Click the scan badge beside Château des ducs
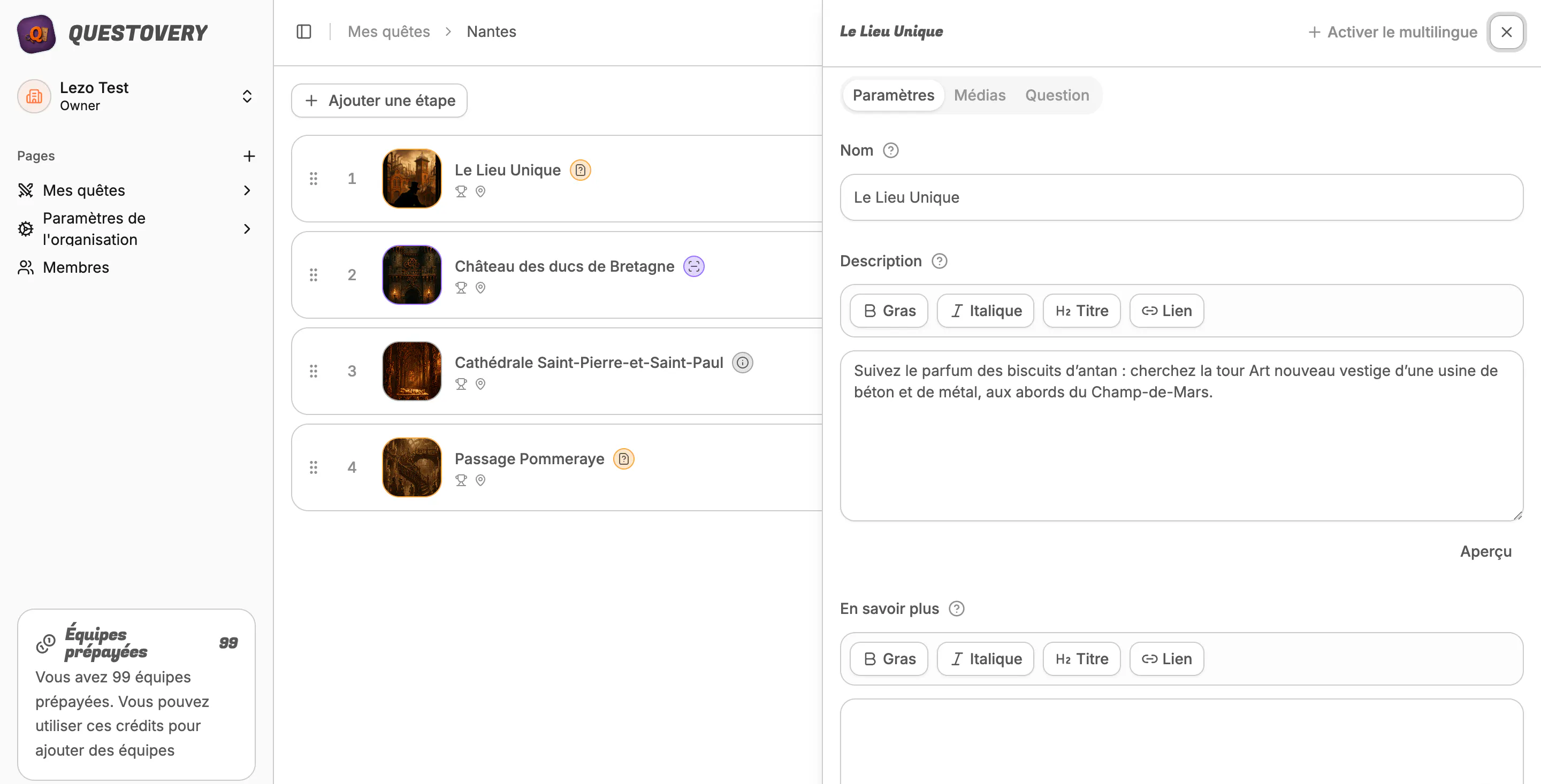1541x784 pixels. (694, 267)
